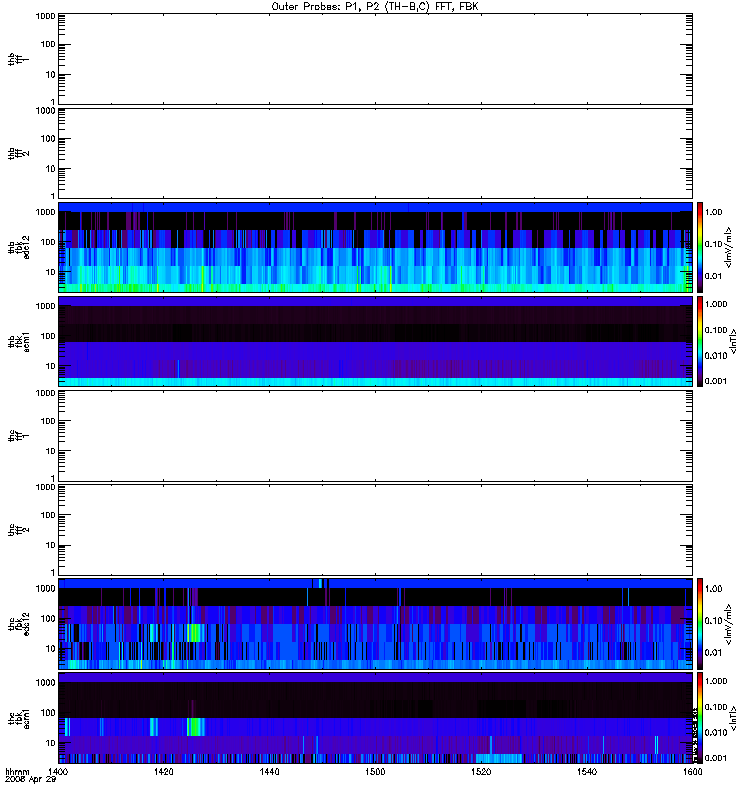Screen dimensions: 750x800
Task: Click '<|nT|>' unit label beside thc scm1 color bar
Action: (733, 718)
